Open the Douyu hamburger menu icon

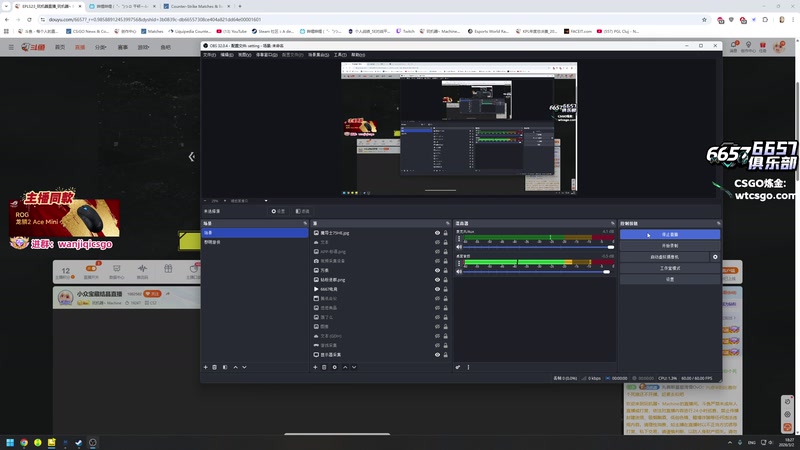[11, 47]
